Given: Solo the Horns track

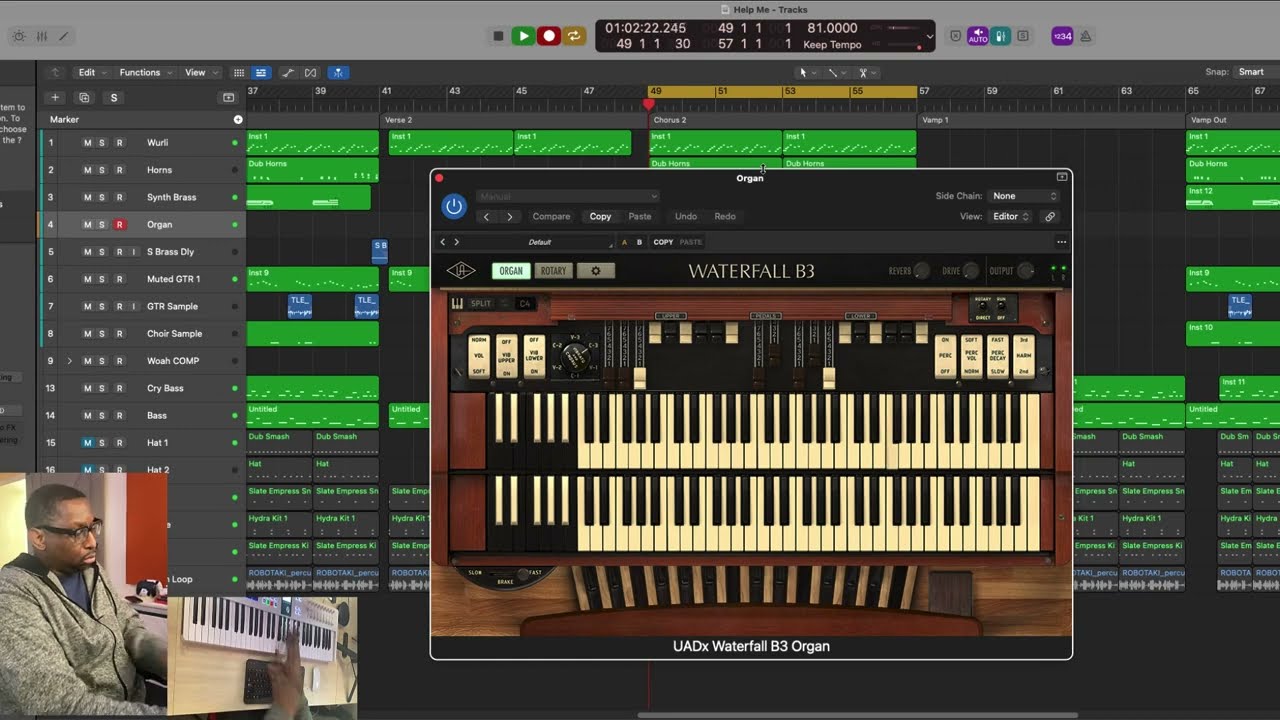Looking at the screenshot, I should 101,170.
